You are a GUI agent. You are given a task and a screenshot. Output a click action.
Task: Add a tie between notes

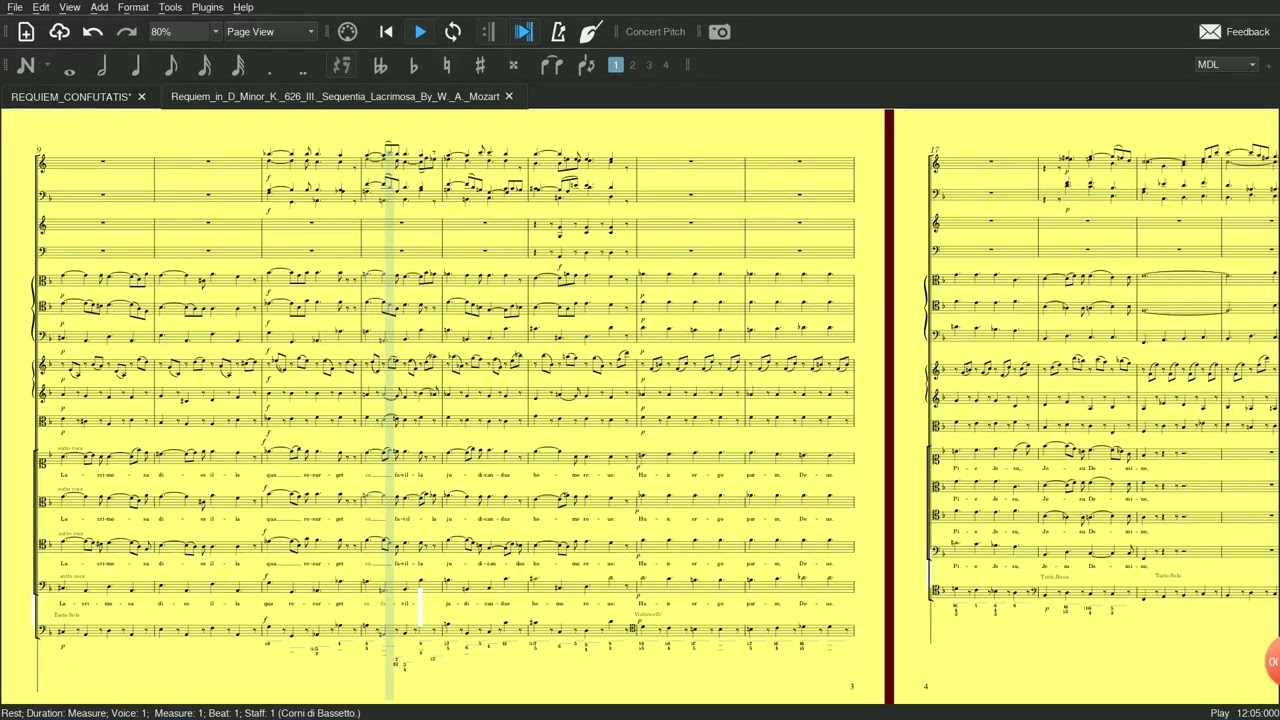552,66
